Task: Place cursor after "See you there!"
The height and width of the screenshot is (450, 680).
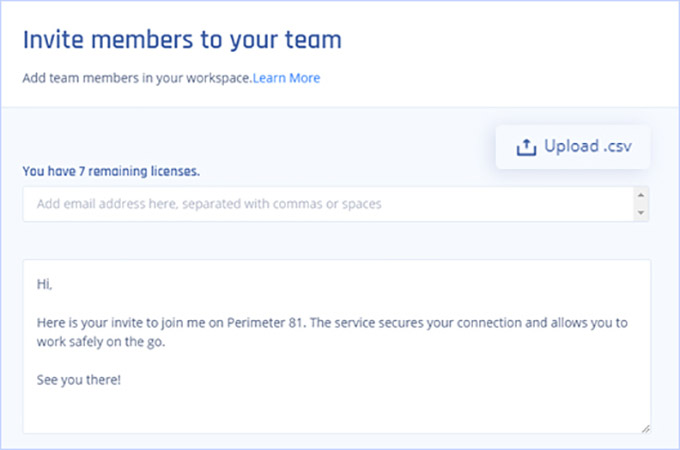Action: (x=122, y=380)
